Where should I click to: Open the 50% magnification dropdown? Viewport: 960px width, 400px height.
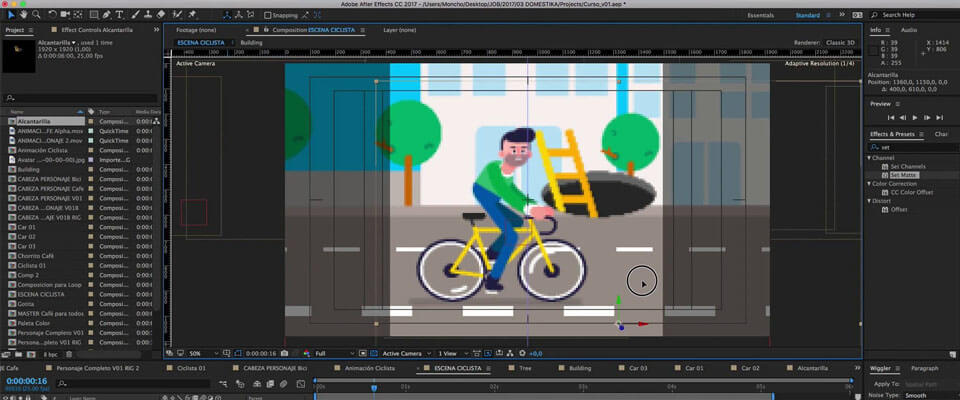click(x=199, y=353)
